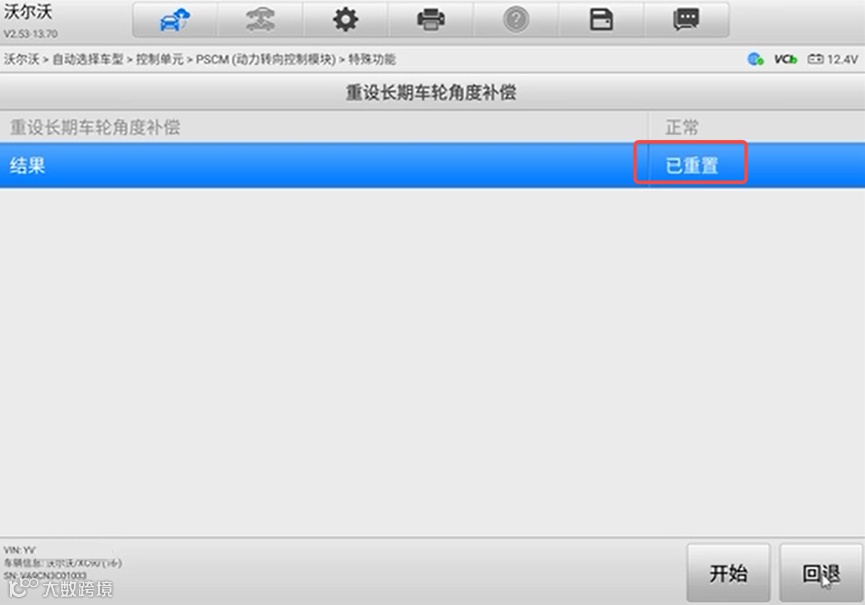Viewport: 865px width, 605px height.
Task: Click the 正常 status value
Action: (x=682, y=127)
